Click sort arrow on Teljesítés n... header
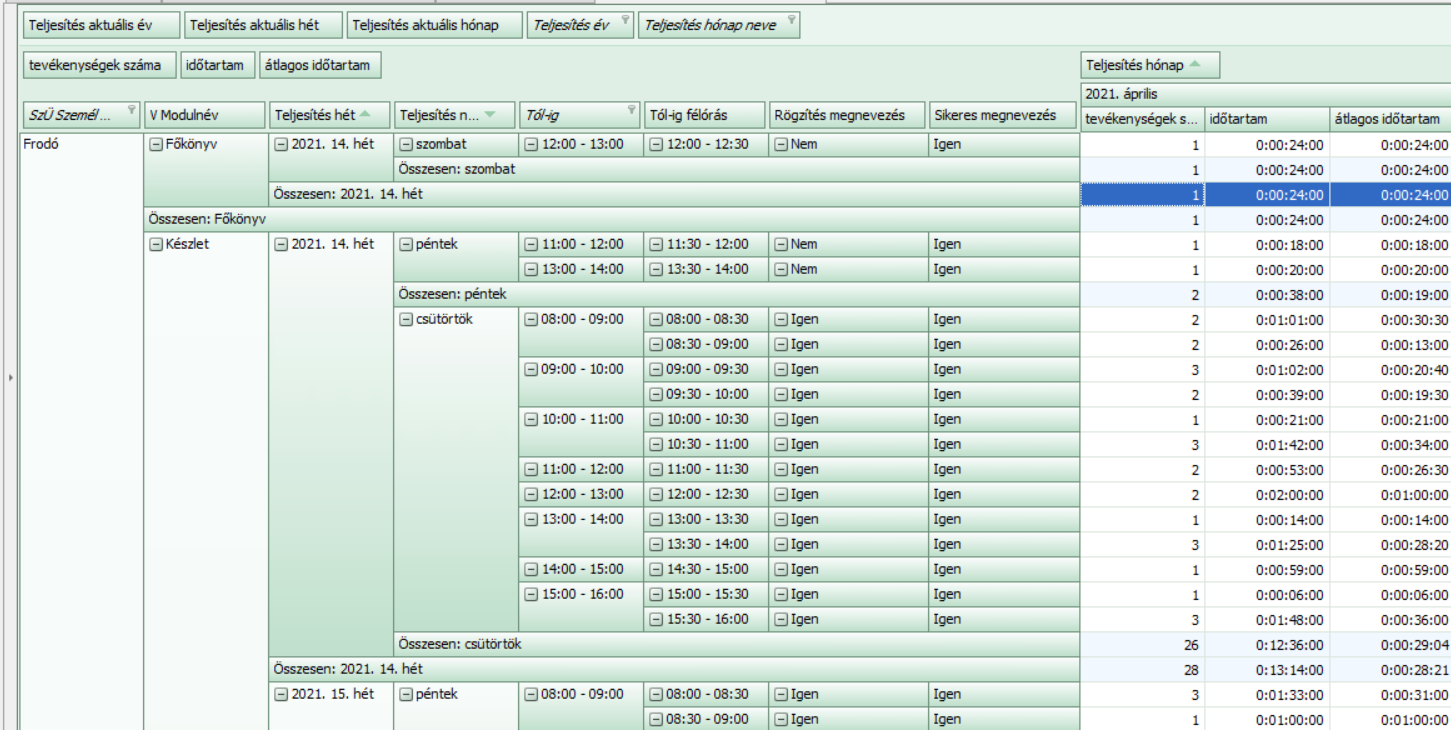Screen dimensions: 1451x730 click(x=490, y=115)
